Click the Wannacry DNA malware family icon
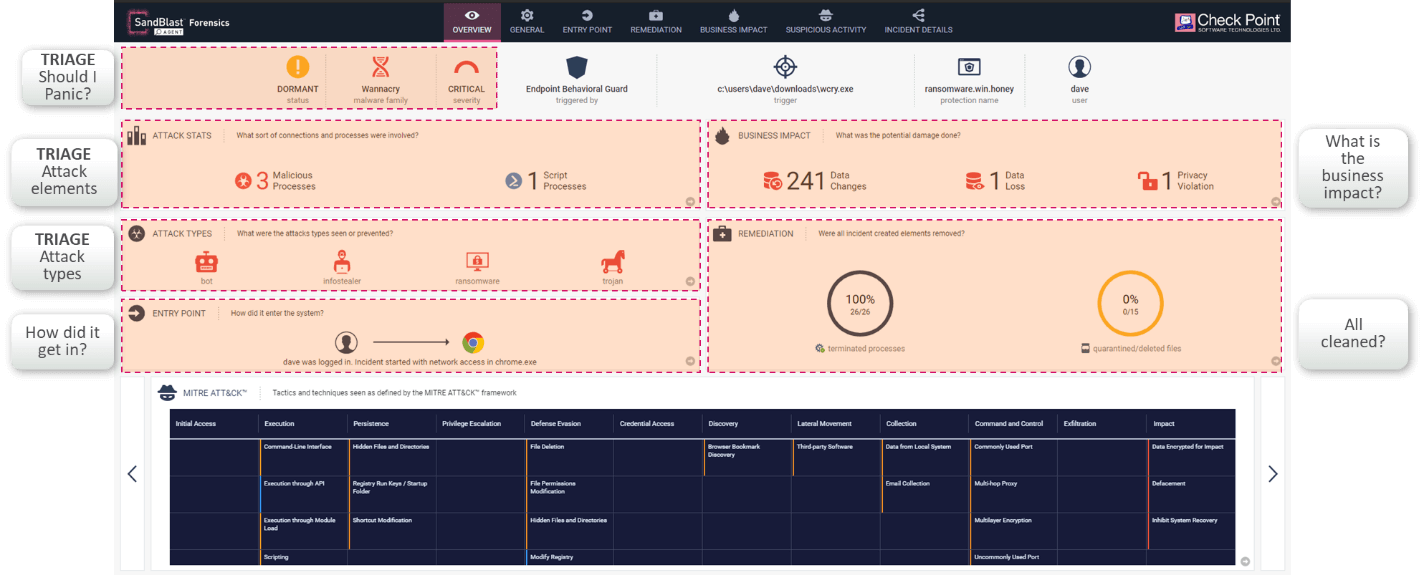This screenshot has width=1424, height=575. click(380, 67)
